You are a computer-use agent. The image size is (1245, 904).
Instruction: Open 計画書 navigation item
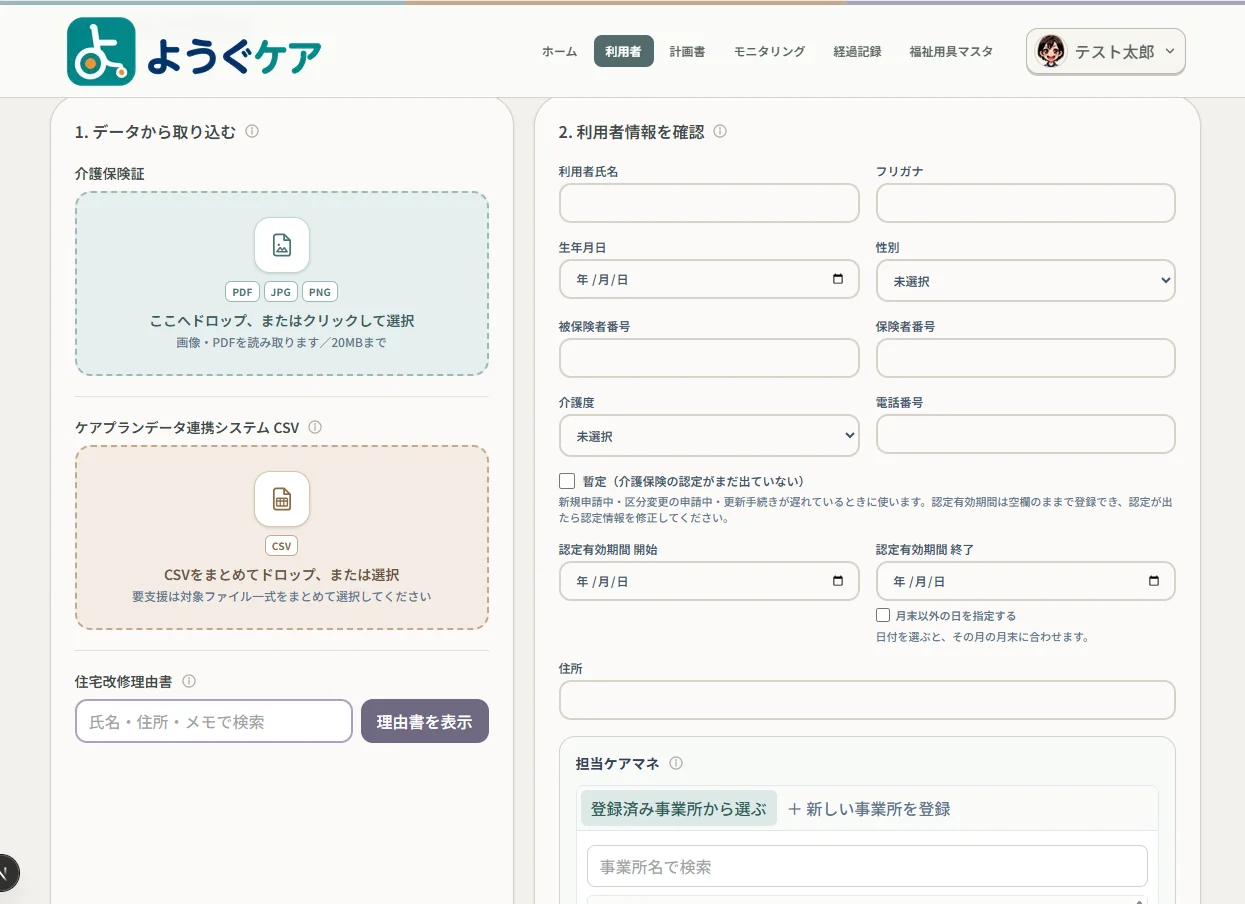tap(687, 51)
